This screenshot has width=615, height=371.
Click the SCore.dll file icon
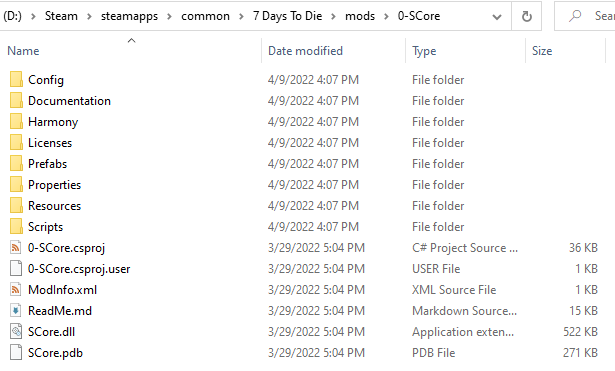coord(16,332)
